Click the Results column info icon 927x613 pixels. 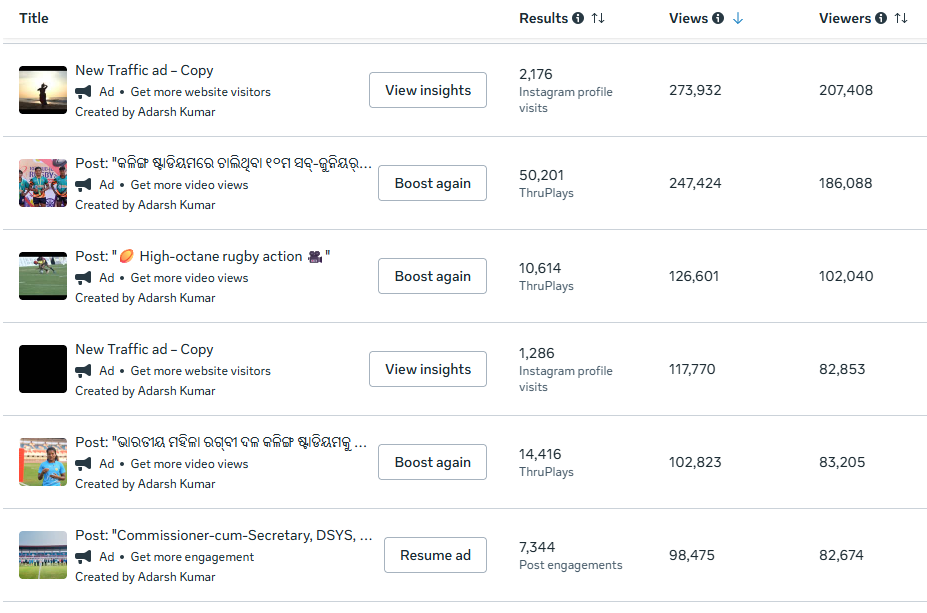click(578, 18)
